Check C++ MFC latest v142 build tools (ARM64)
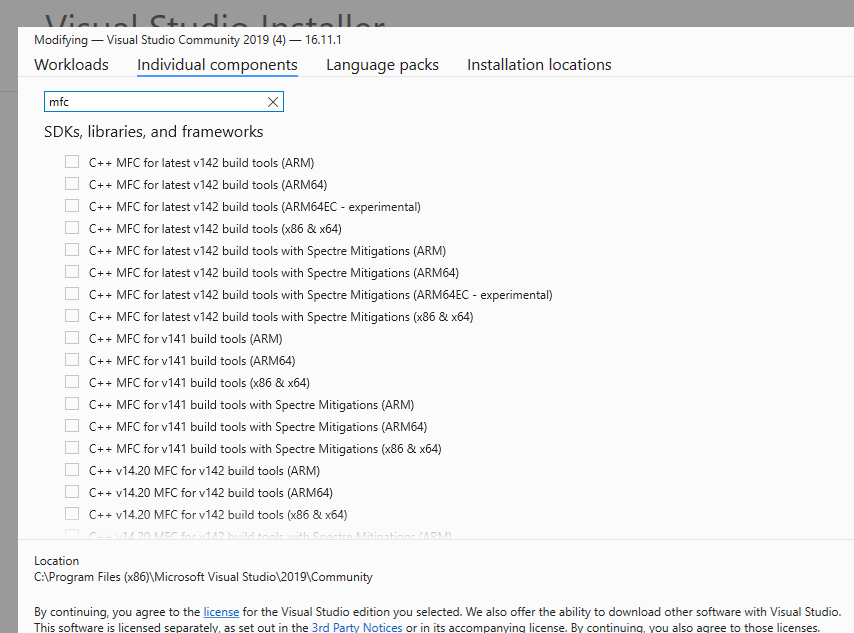The width and height of the screenshot is (854, 633). 72,184
